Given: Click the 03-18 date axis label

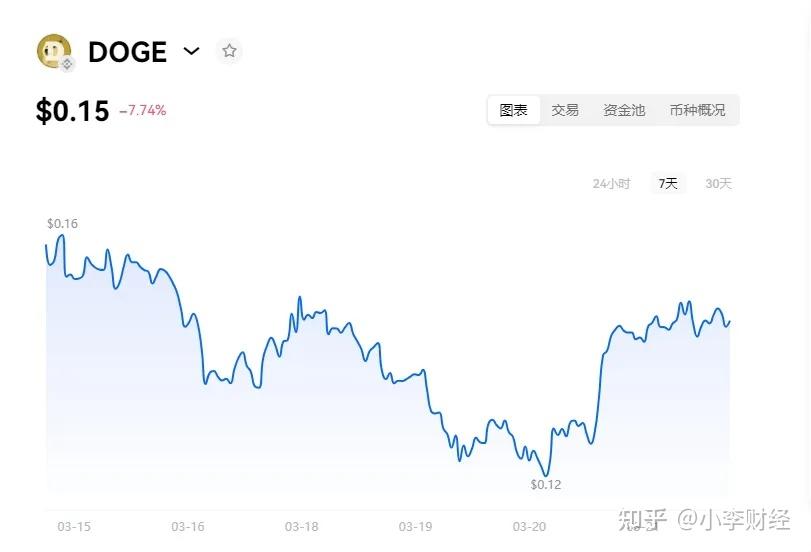Looking at the screenshot, I should coord(302,527).
